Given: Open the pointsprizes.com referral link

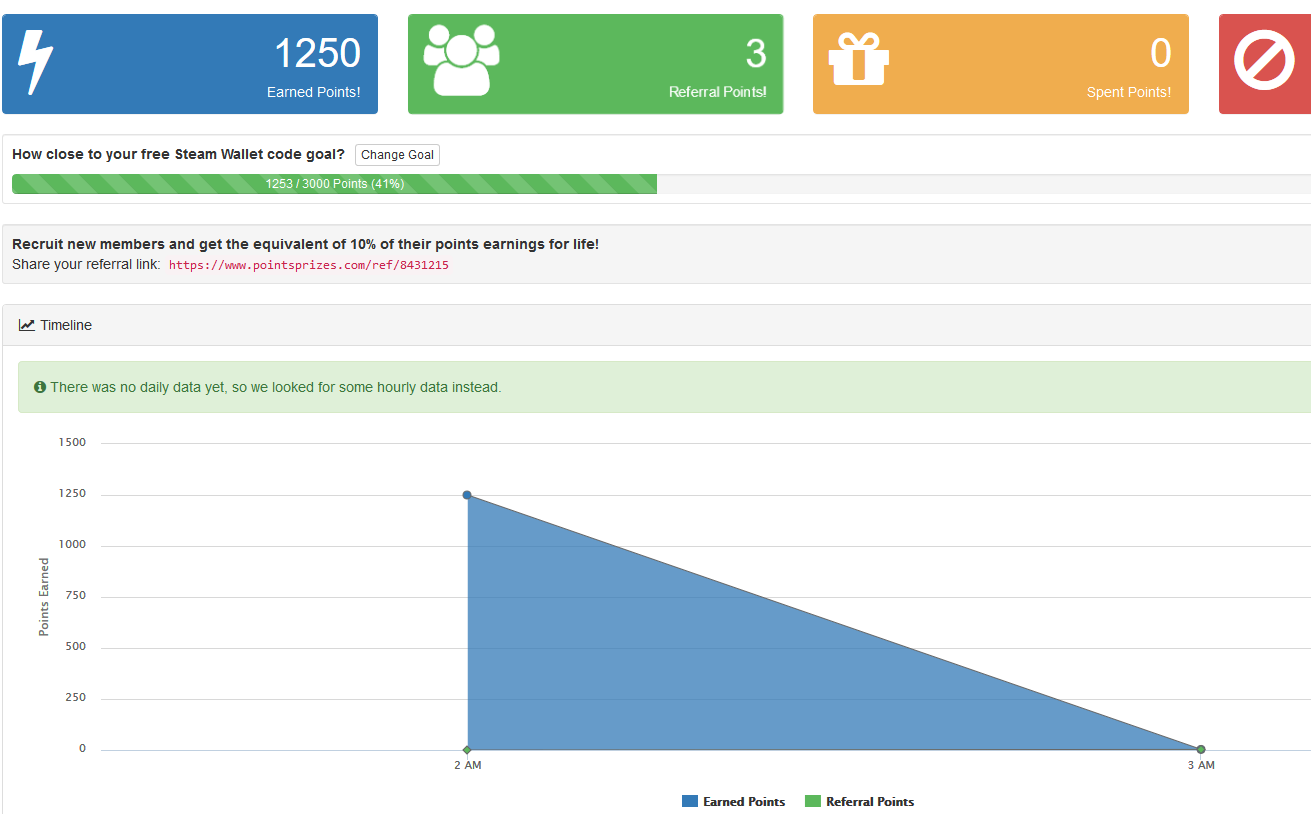Looking at the screenshot, I should [308, 266].
